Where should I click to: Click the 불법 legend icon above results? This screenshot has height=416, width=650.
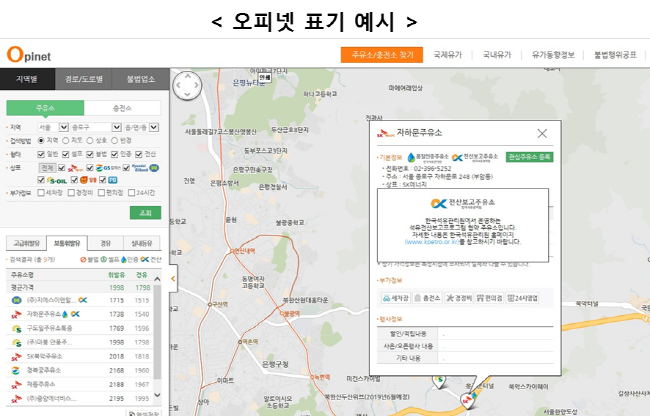click(83, 259)
